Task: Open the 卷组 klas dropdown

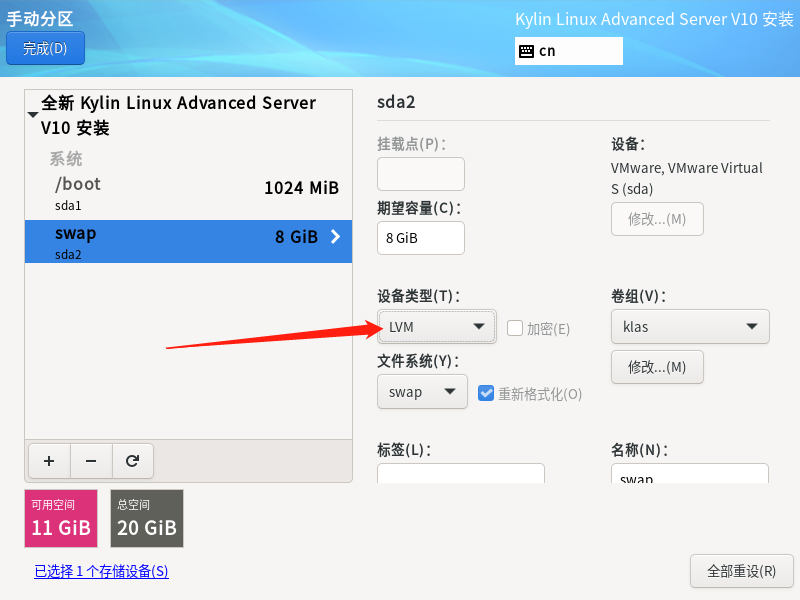Action: (690, 327)
